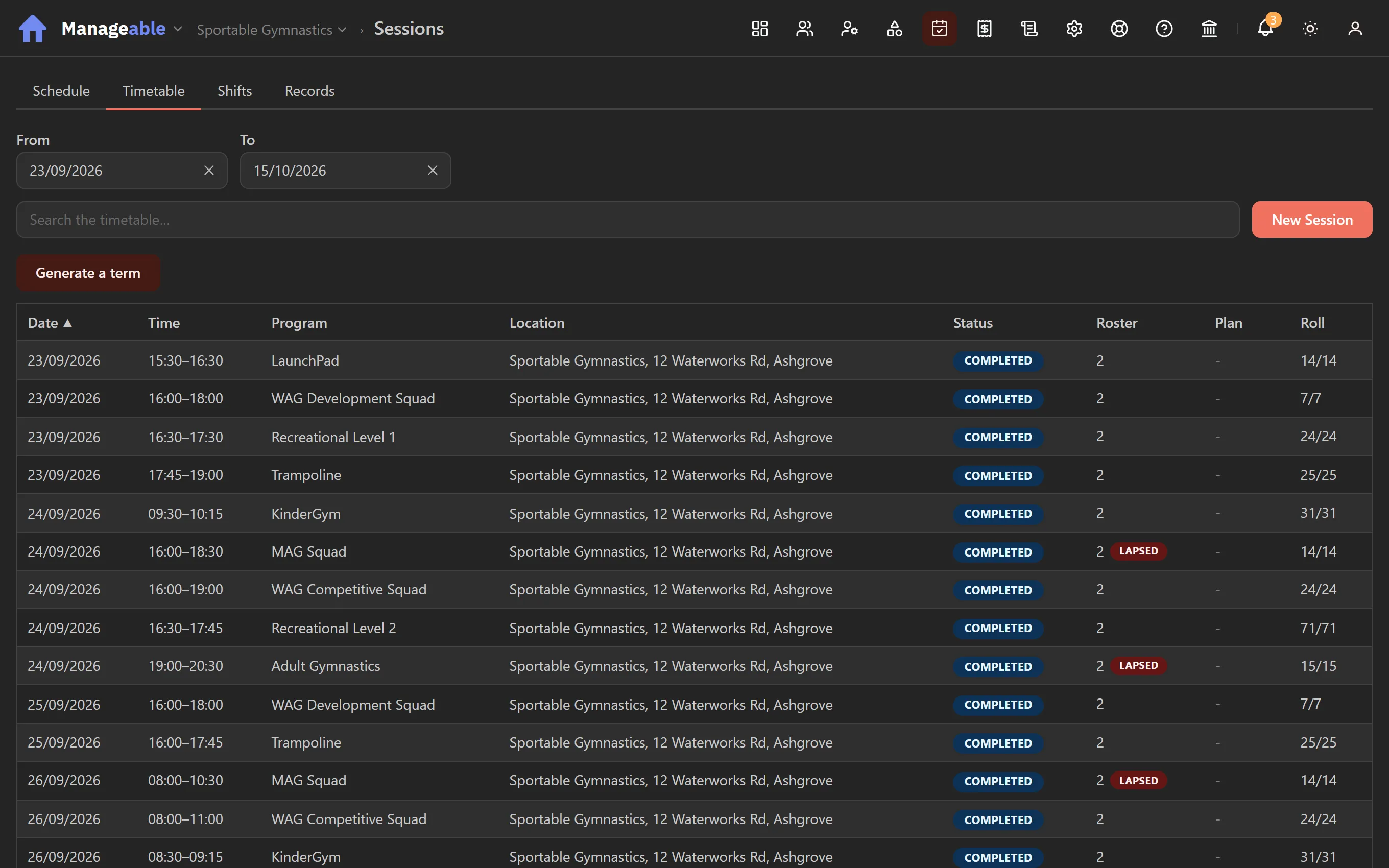Viewport: 1389px width, 868px height.
Task: Open the programs shapes icon
Action: point(894,28)
